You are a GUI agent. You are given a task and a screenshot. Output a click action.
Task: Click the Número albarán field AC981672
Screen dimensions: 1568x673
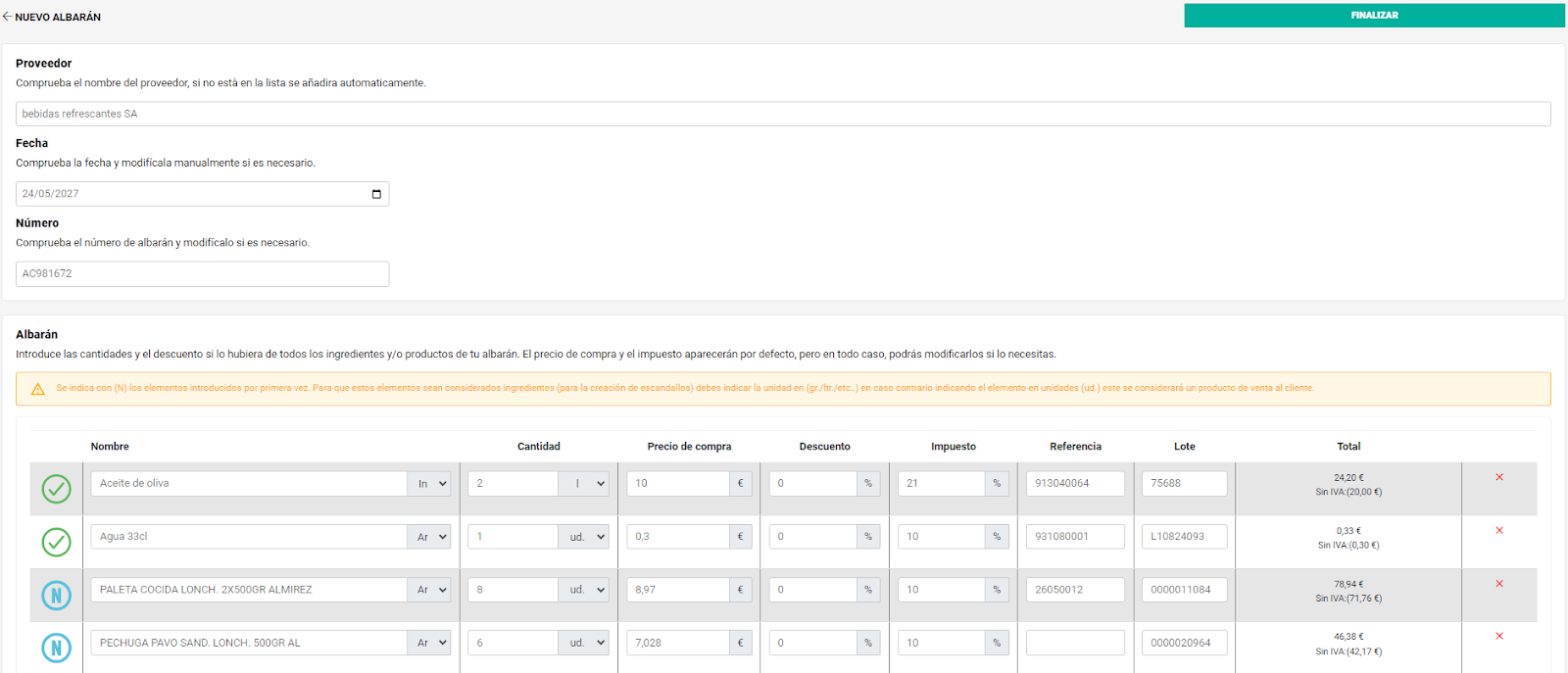(202, 274)
